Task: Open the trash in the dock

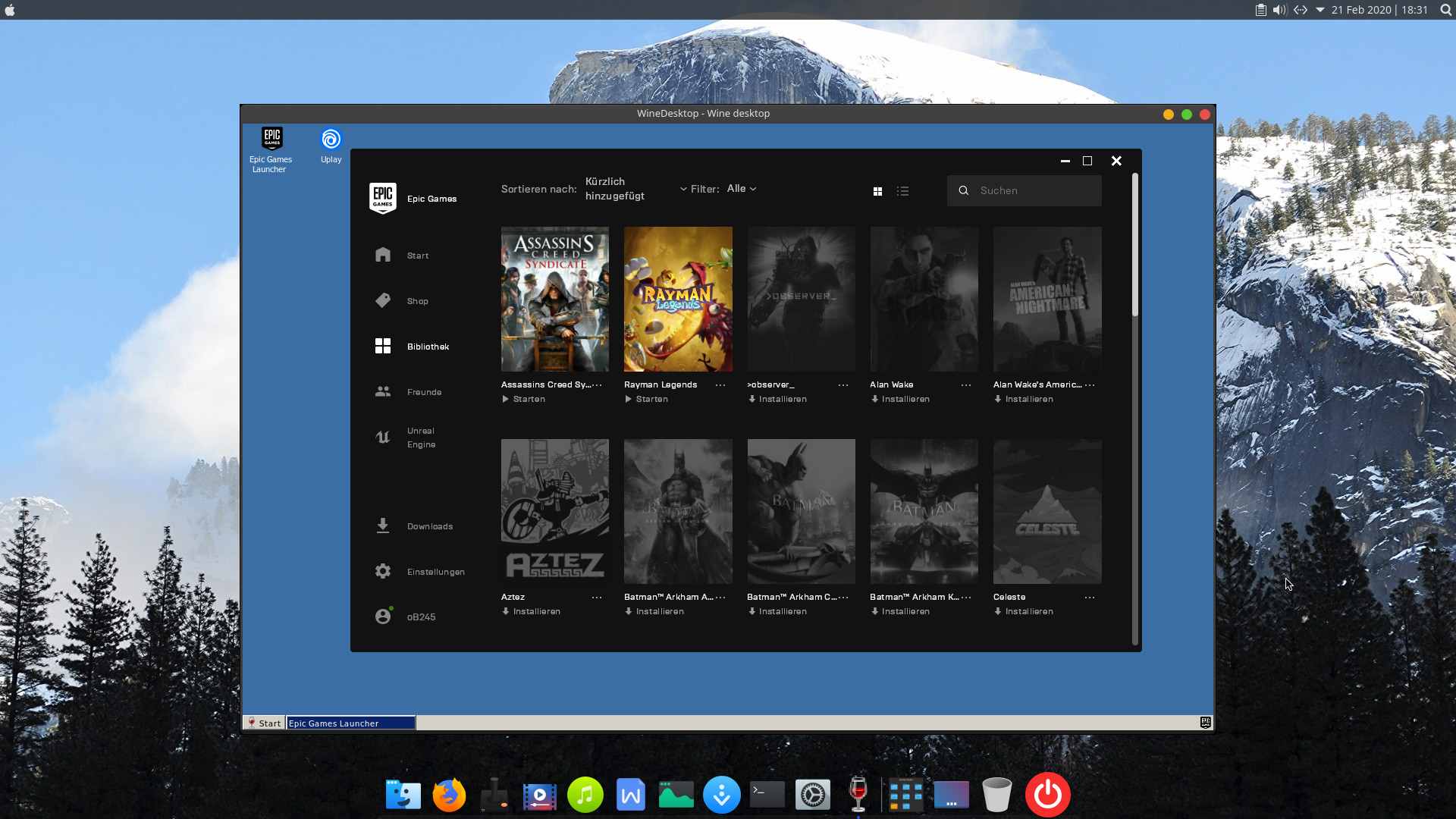Action: tap(997, 795)
